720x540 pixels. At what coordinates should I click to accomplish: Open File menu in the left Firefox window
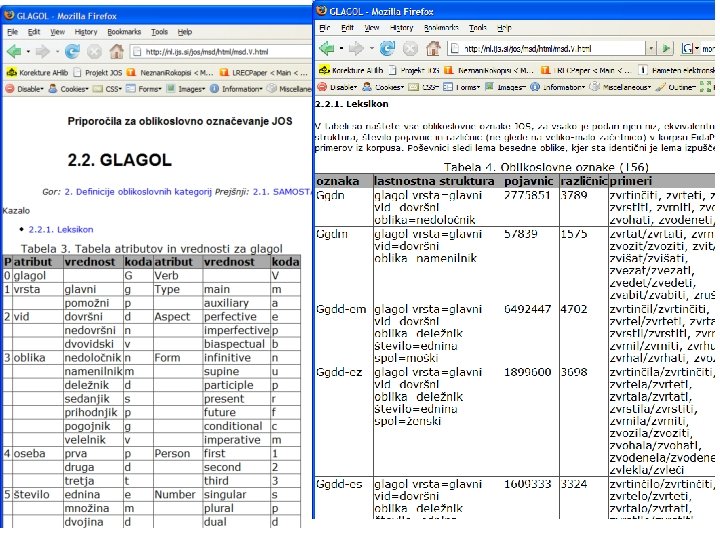12,32
